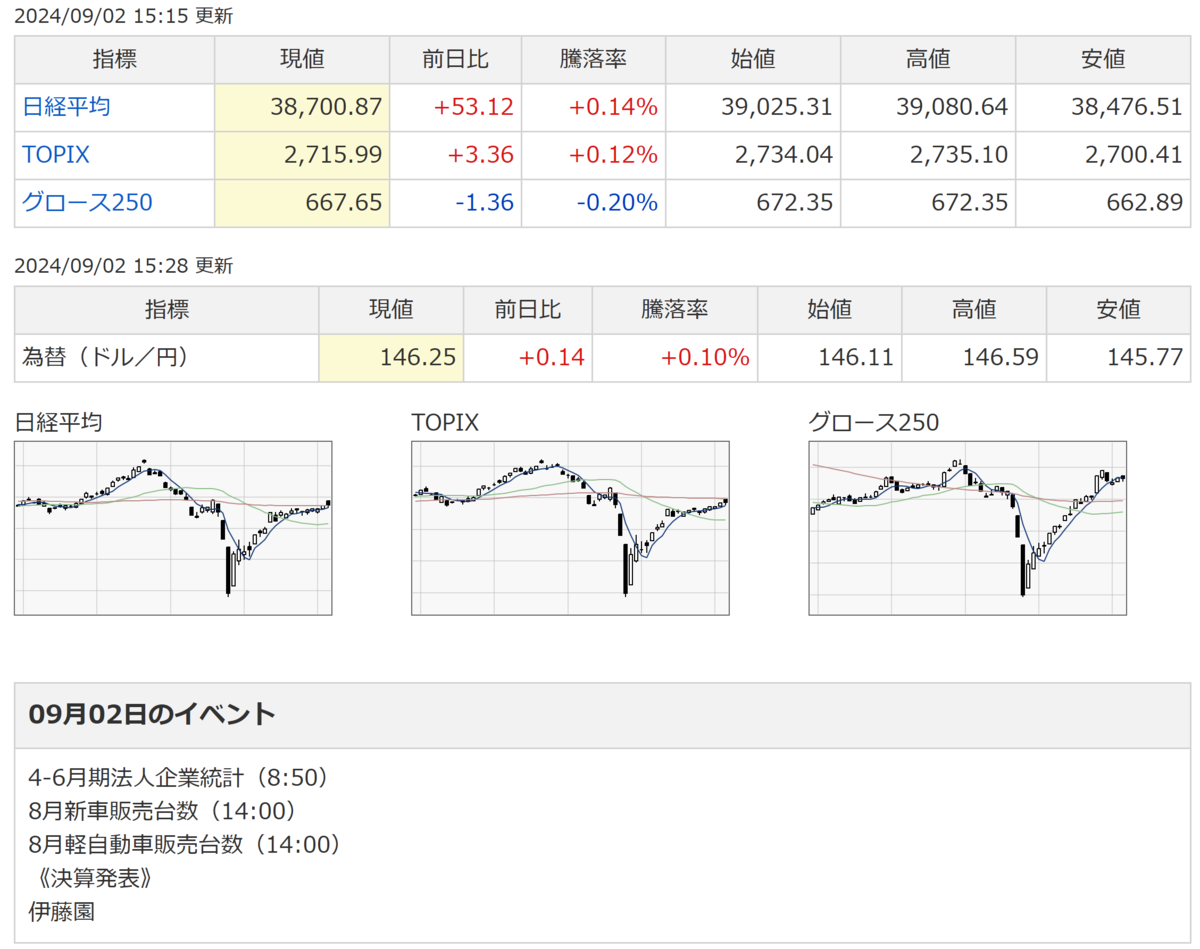
Task: Click the 日経平均 chart title
Action: 58,423
